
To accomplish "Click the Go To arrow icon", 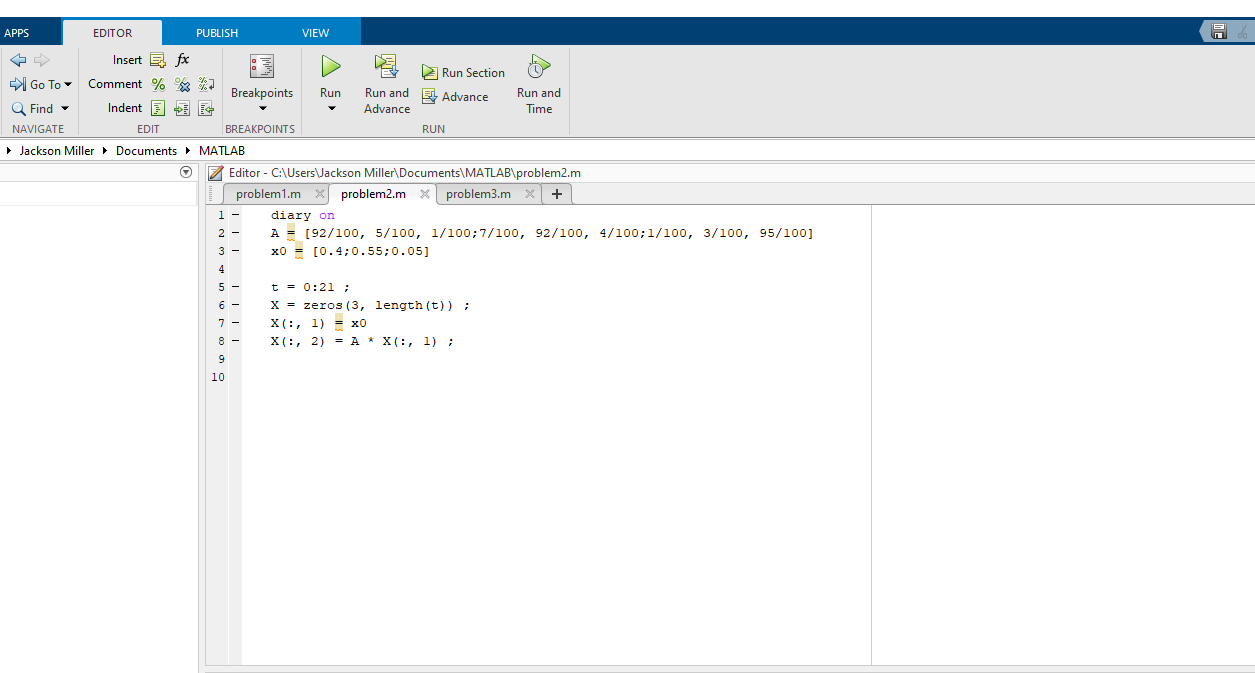I will click(x=18, y=85).
